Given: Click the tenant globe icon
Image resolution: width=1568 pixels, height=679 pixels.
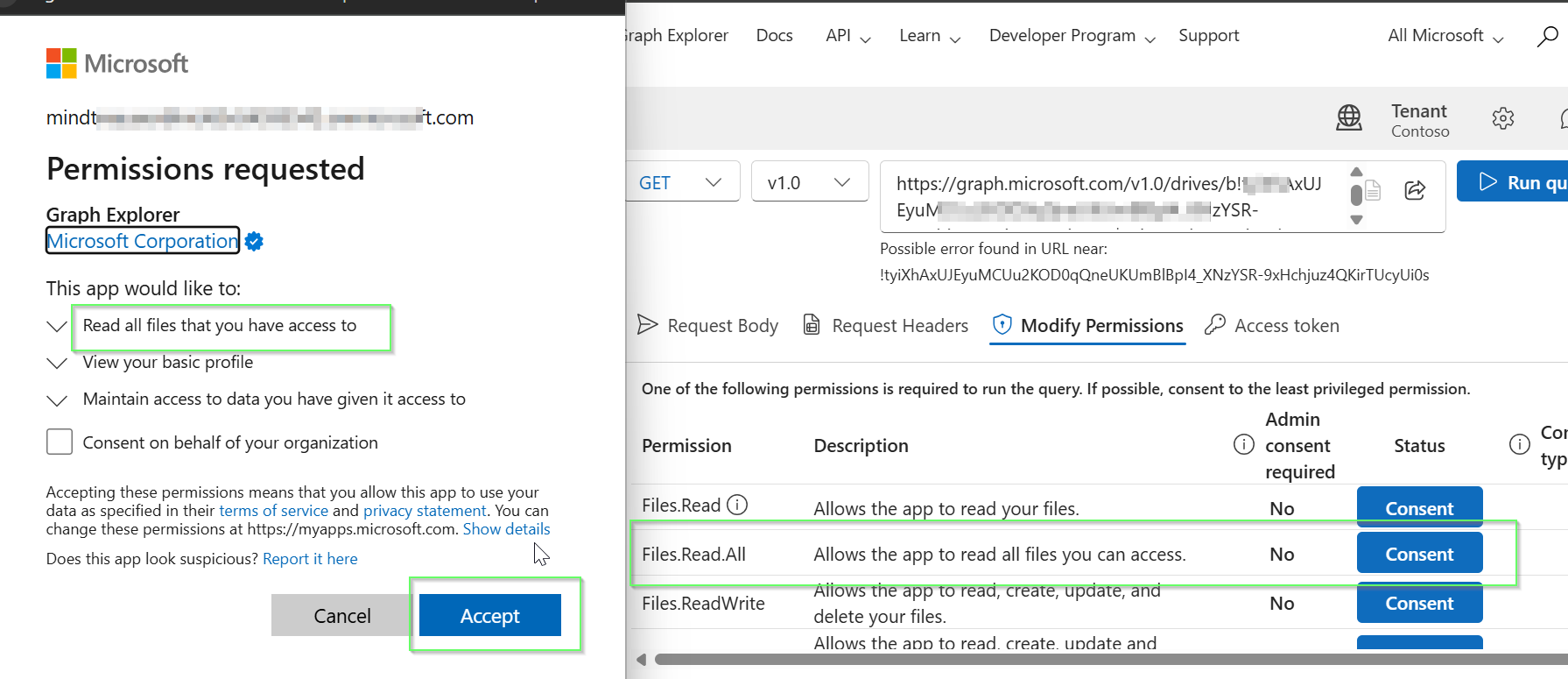Looking at the screenshot, I should point(1349,117).
